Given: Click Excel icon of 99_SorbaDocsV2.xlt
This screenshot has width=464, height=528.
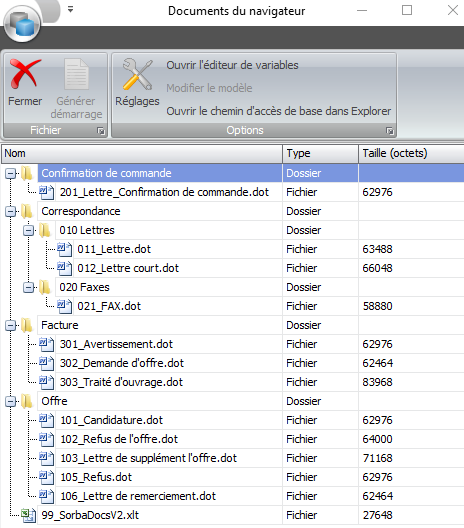Looking at the screenshot, I should coord(29,515).
